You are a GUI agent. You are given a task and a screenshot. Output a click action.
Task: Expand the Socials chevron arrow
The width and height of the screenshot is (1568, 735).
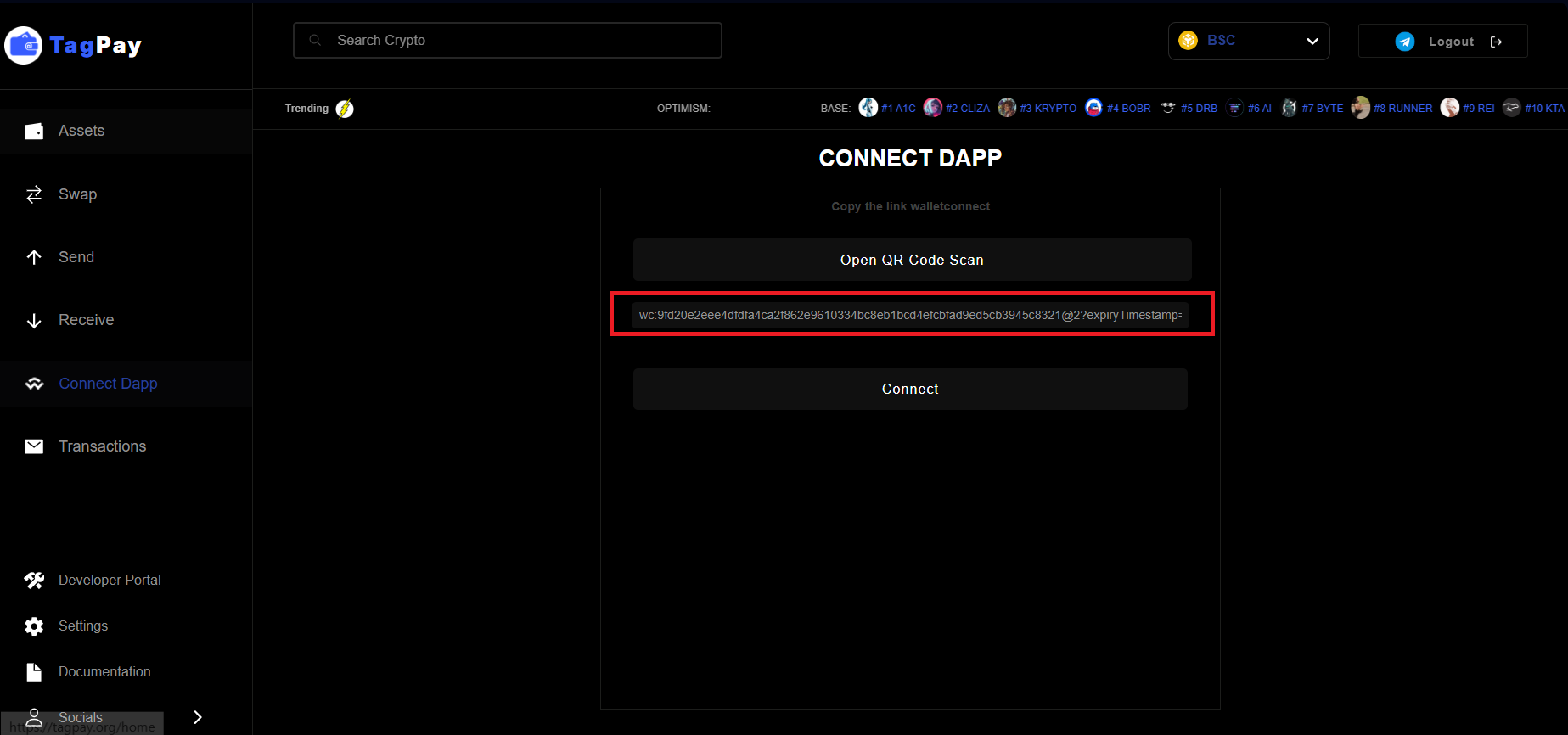198,717
